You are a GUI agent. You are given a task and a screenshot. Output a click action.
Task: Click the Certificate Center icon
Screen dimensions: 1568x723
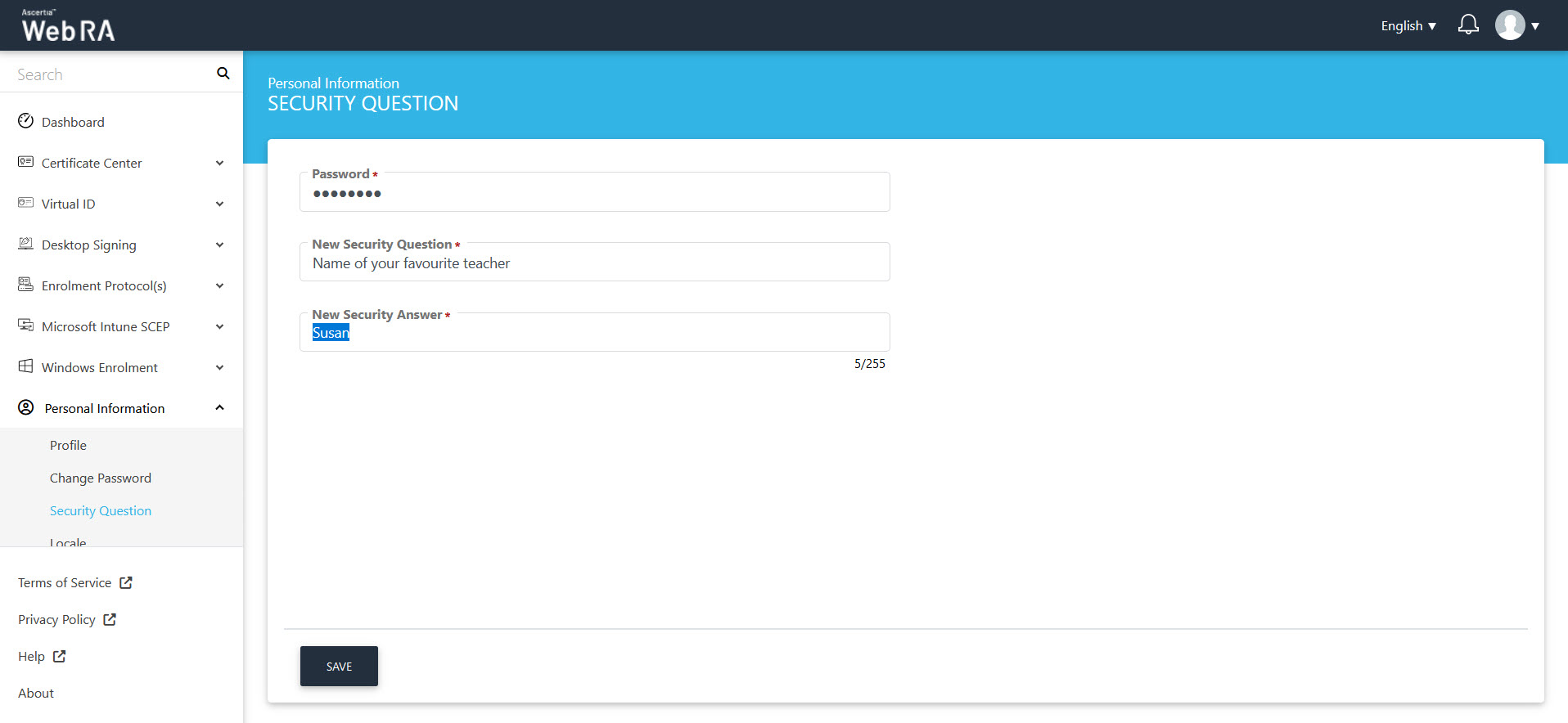(26, 162)
